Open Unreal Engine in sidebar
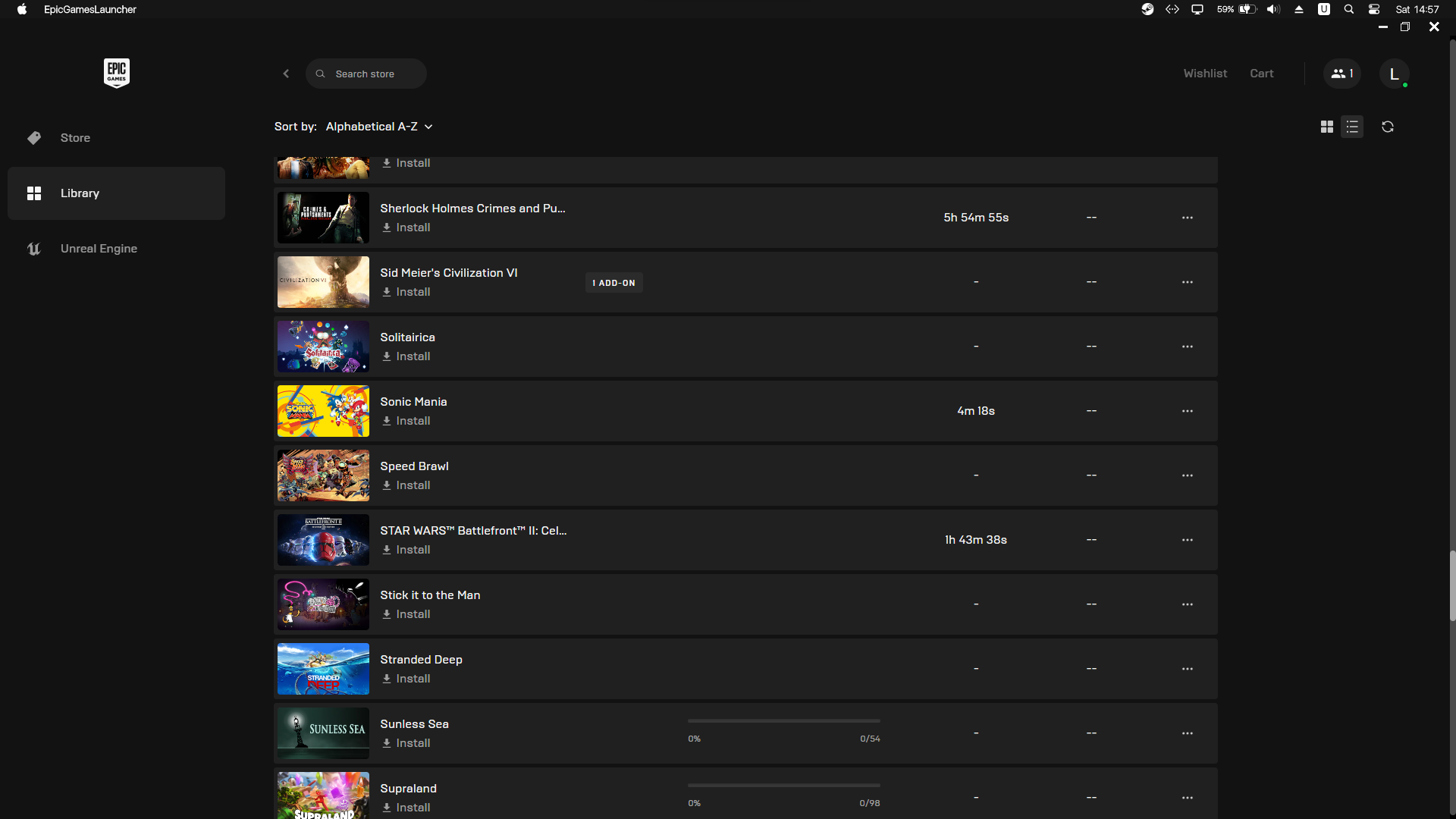 (x=99, y=249)
